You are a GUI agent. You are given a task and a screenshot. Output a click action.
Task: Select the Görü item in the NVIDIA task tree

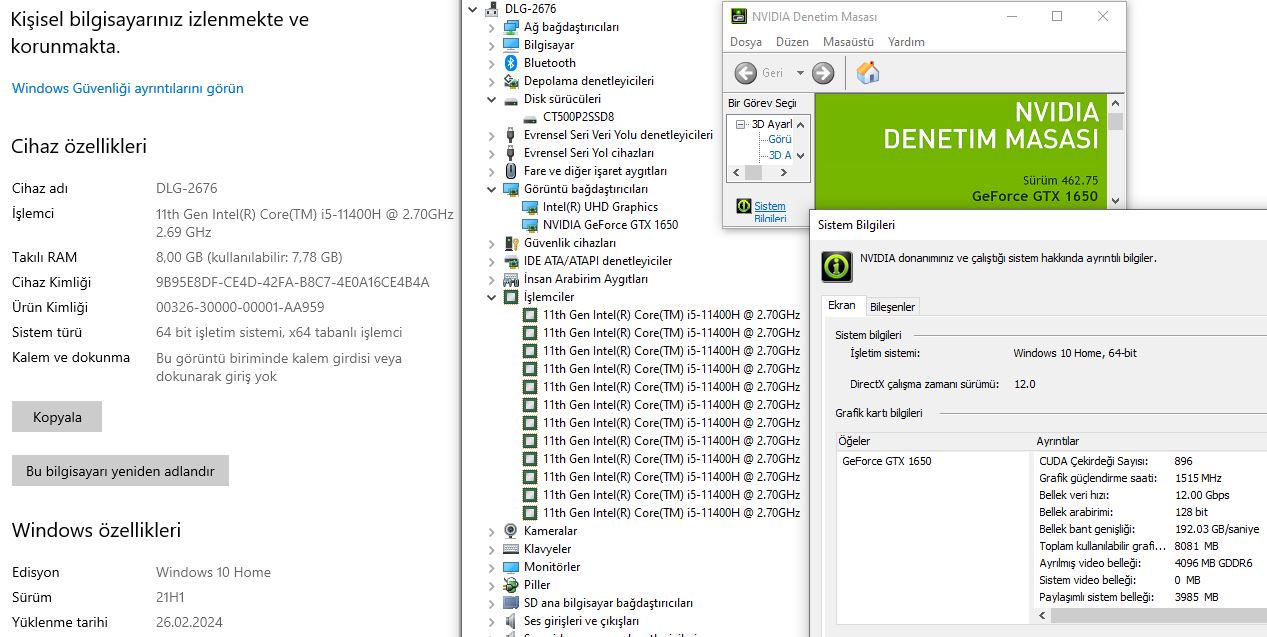click(780, 140)
